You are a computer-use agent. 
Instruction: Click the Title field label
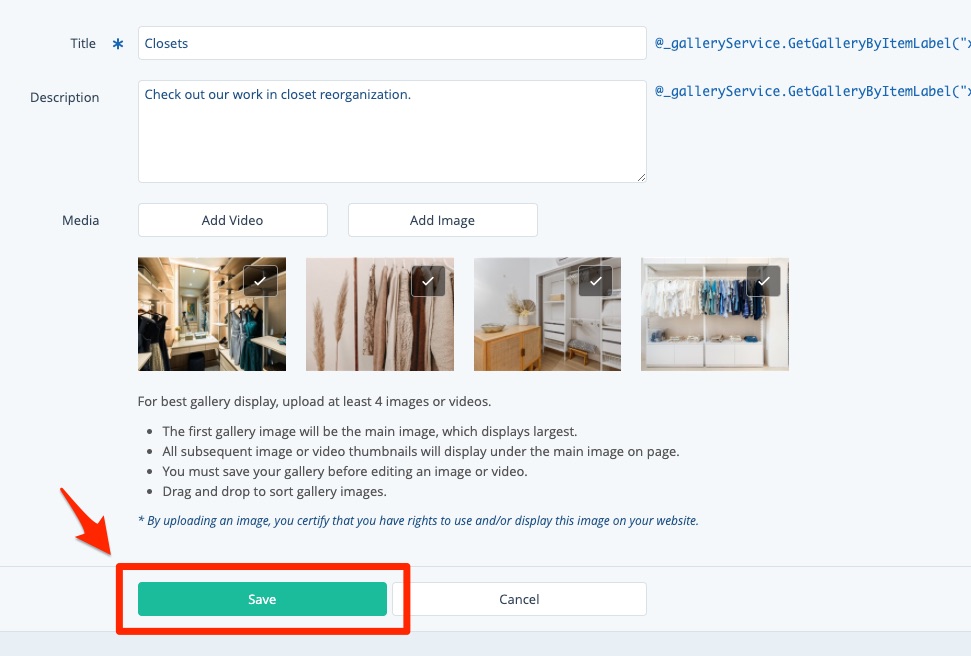(83, 43)
